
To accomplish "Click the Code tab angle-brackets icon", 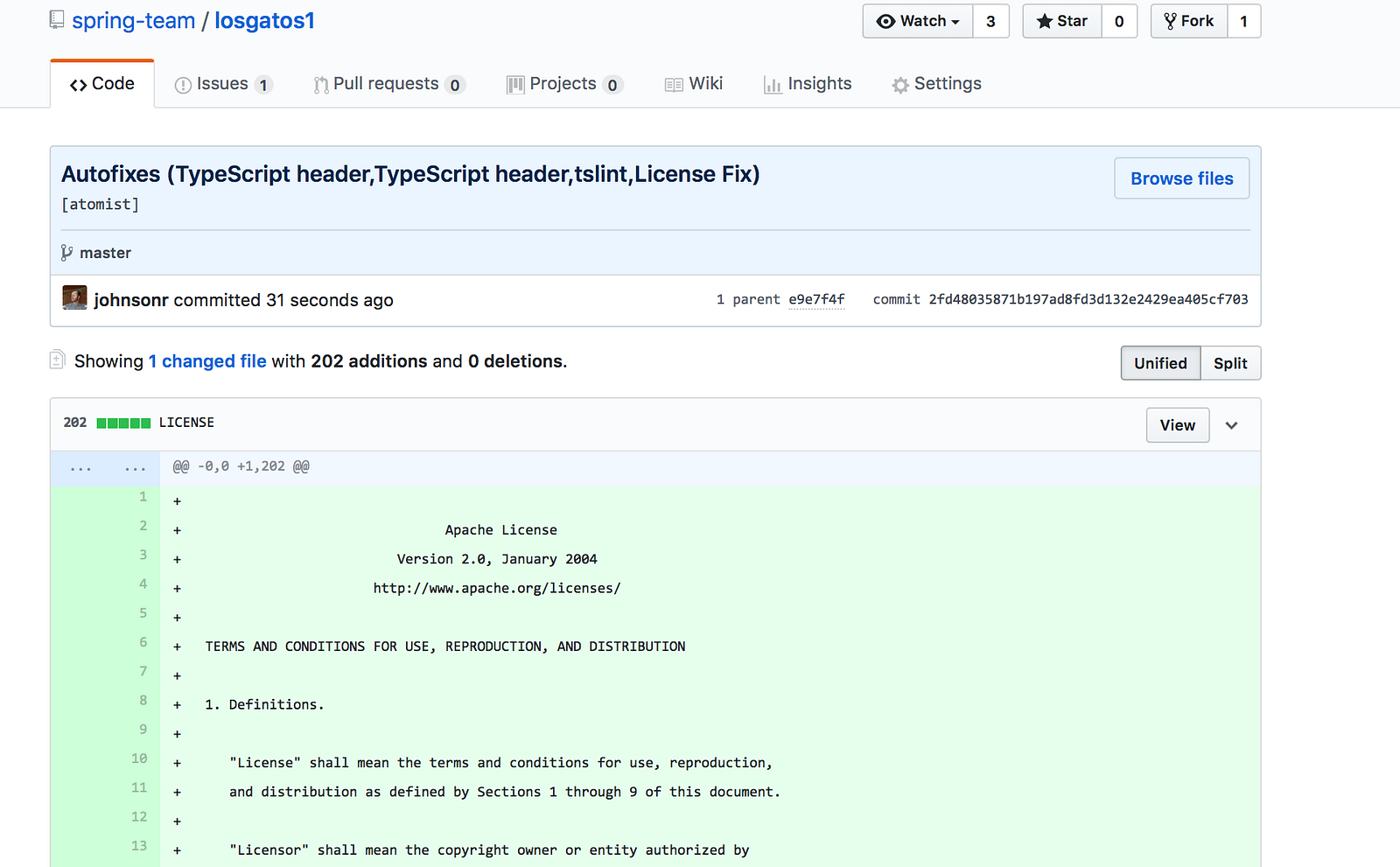I will (78, 85).
